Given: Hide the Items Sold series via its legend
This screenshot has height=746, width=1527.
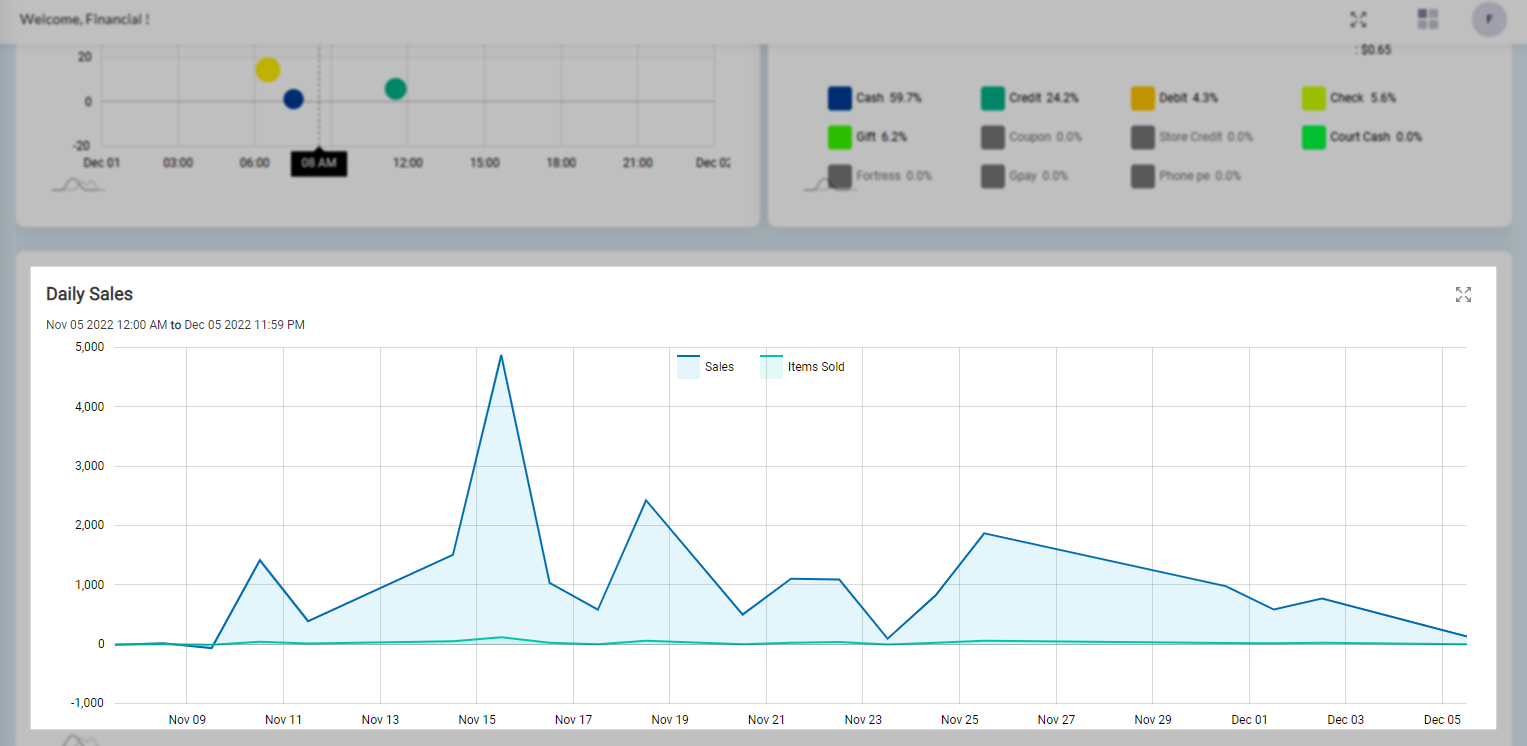Looking at the screenshot, I should coord(802,367).
